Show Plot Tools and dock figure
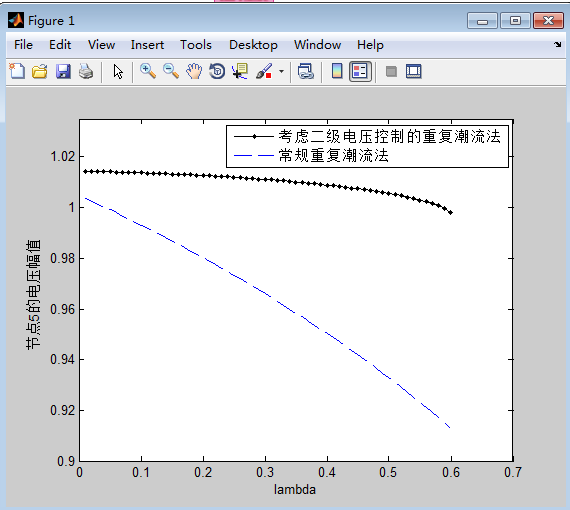The height and width of the screenshot is (510, 570). tap(414, 71)
